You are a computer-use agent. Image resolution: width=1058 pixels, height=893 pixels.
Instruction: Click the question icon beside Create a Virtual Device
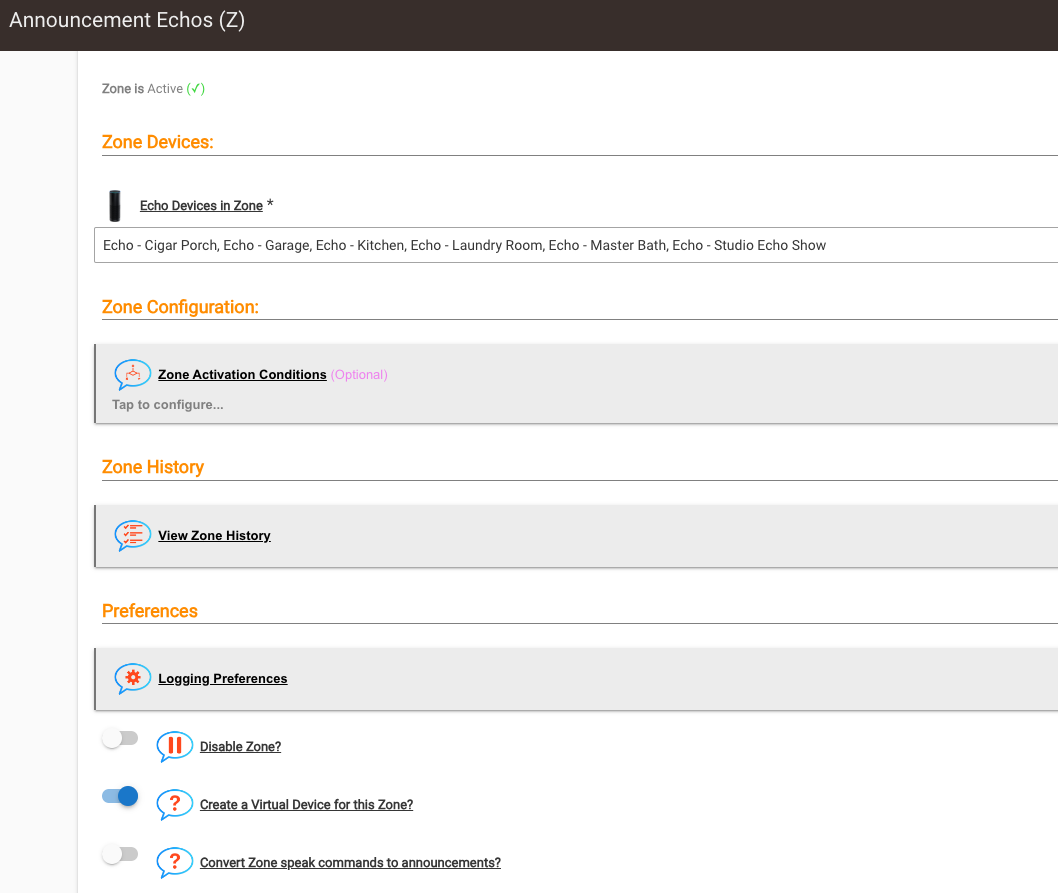click(174, 805)
